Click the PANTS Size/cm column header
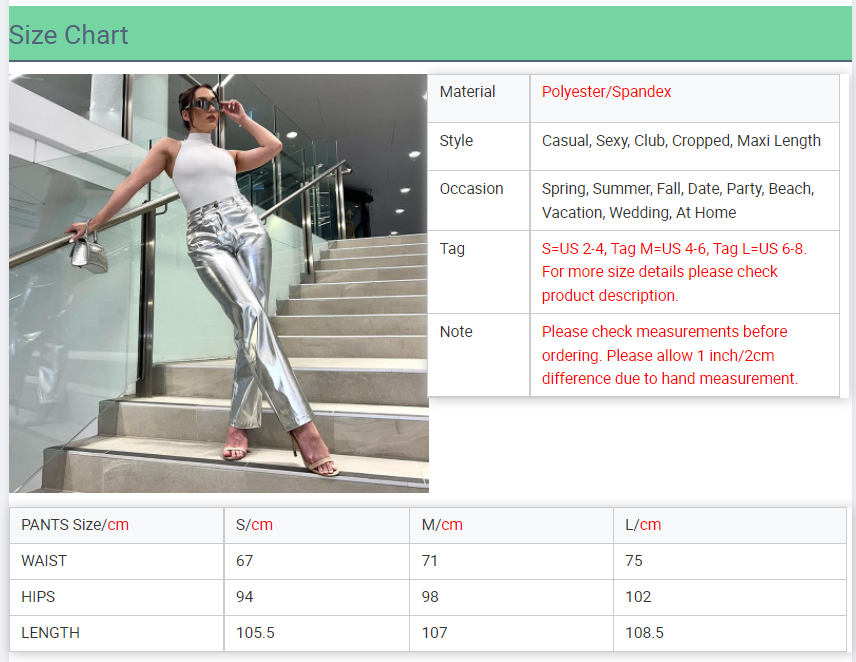 tap(75, 525)
